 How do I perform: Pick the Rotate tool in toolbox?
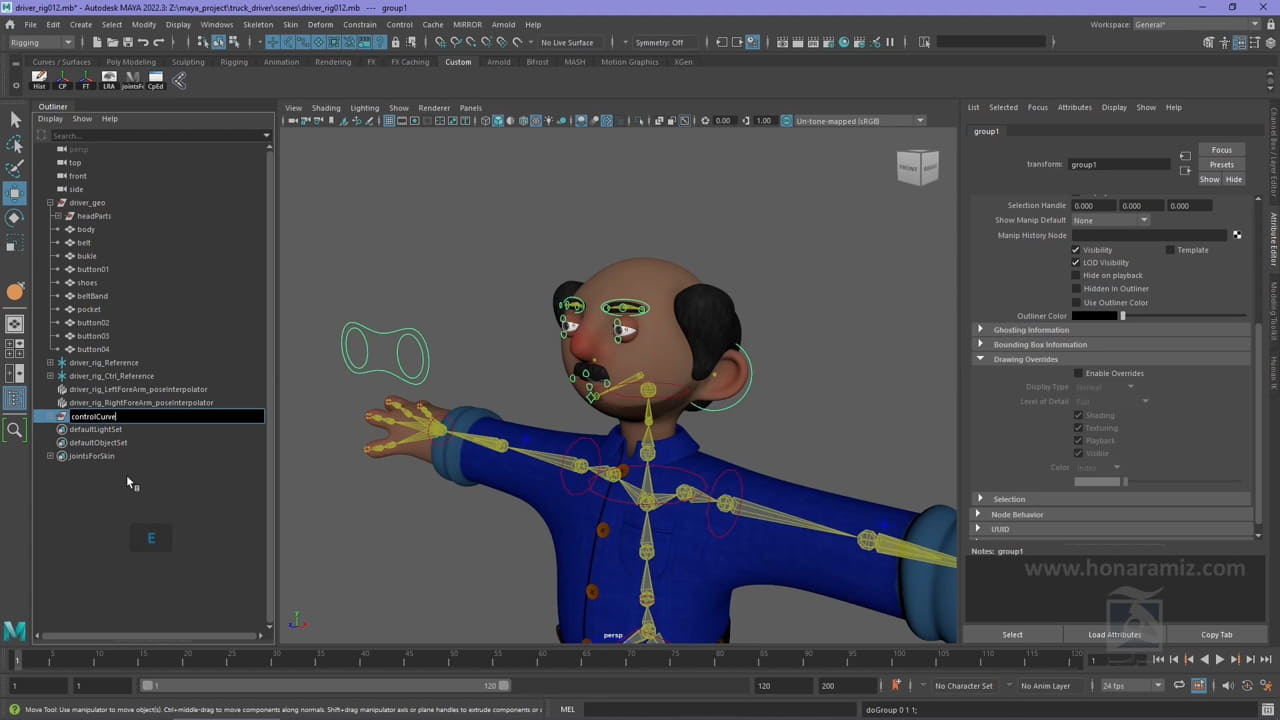pyautogui.click(x=15, y=217)
